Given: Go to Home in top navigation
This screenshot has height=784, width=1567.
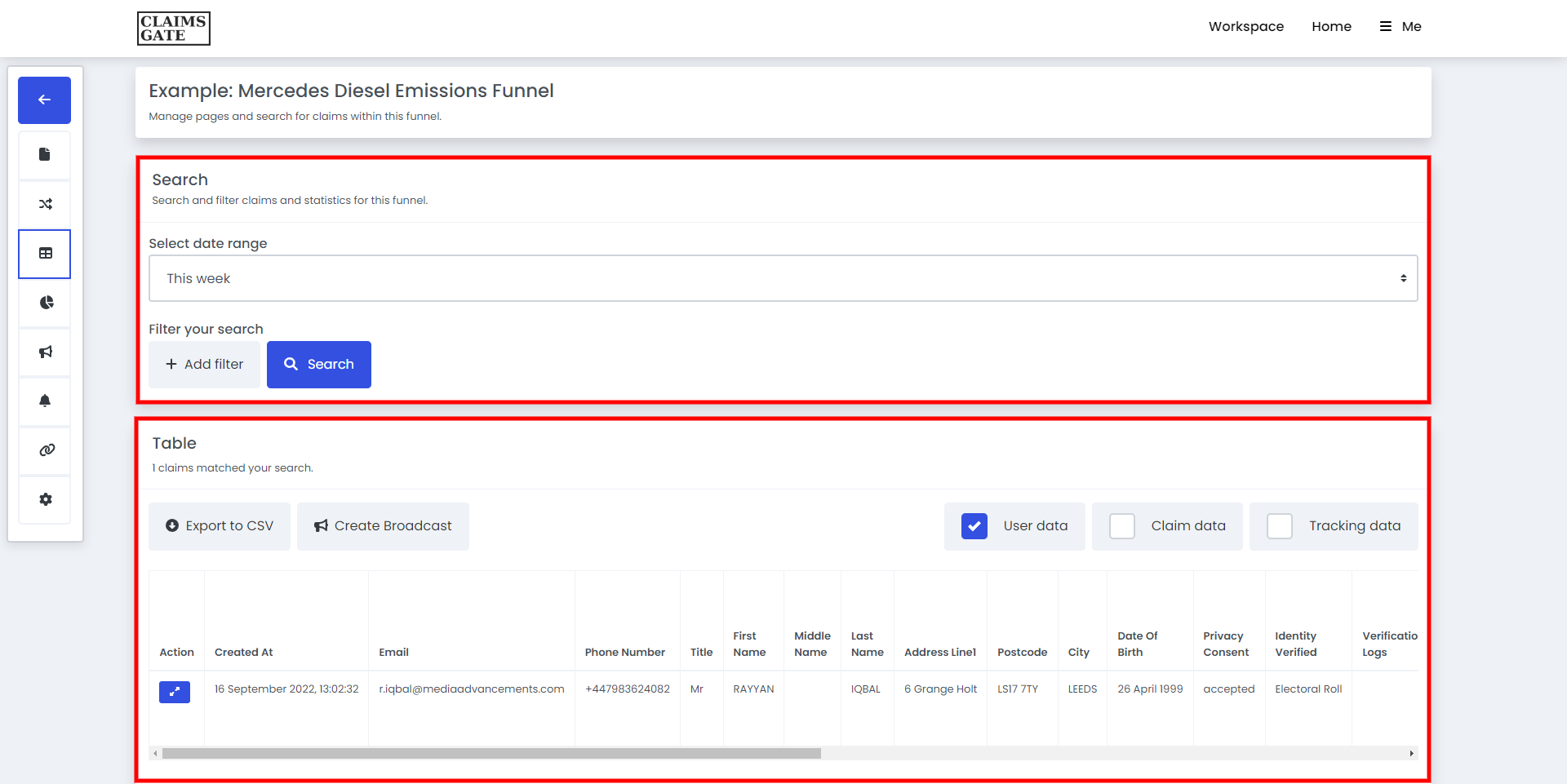Looking at the screenshot, I should pos(1331,26).
